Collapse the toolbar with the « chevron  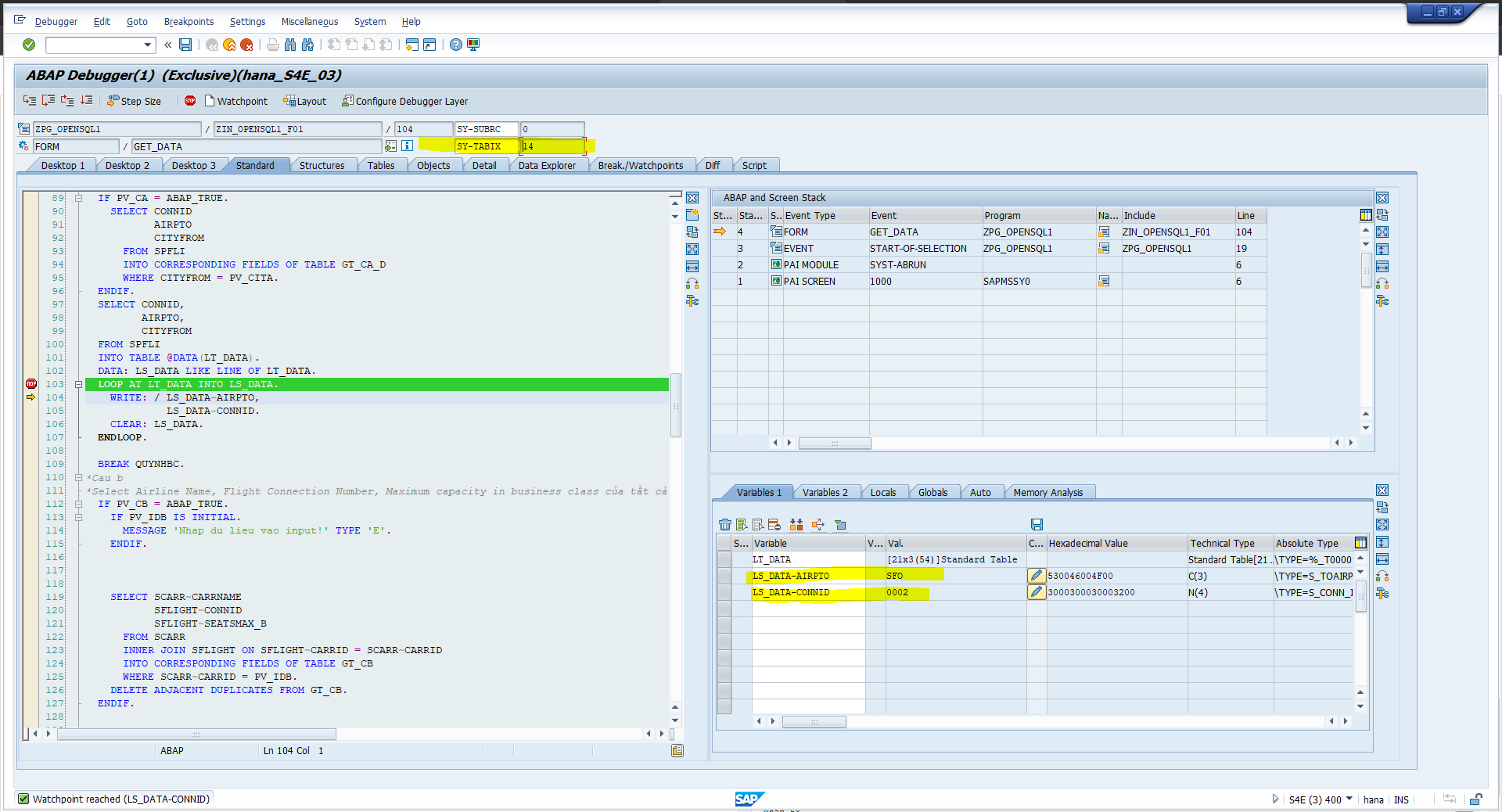tap(167, 45)
